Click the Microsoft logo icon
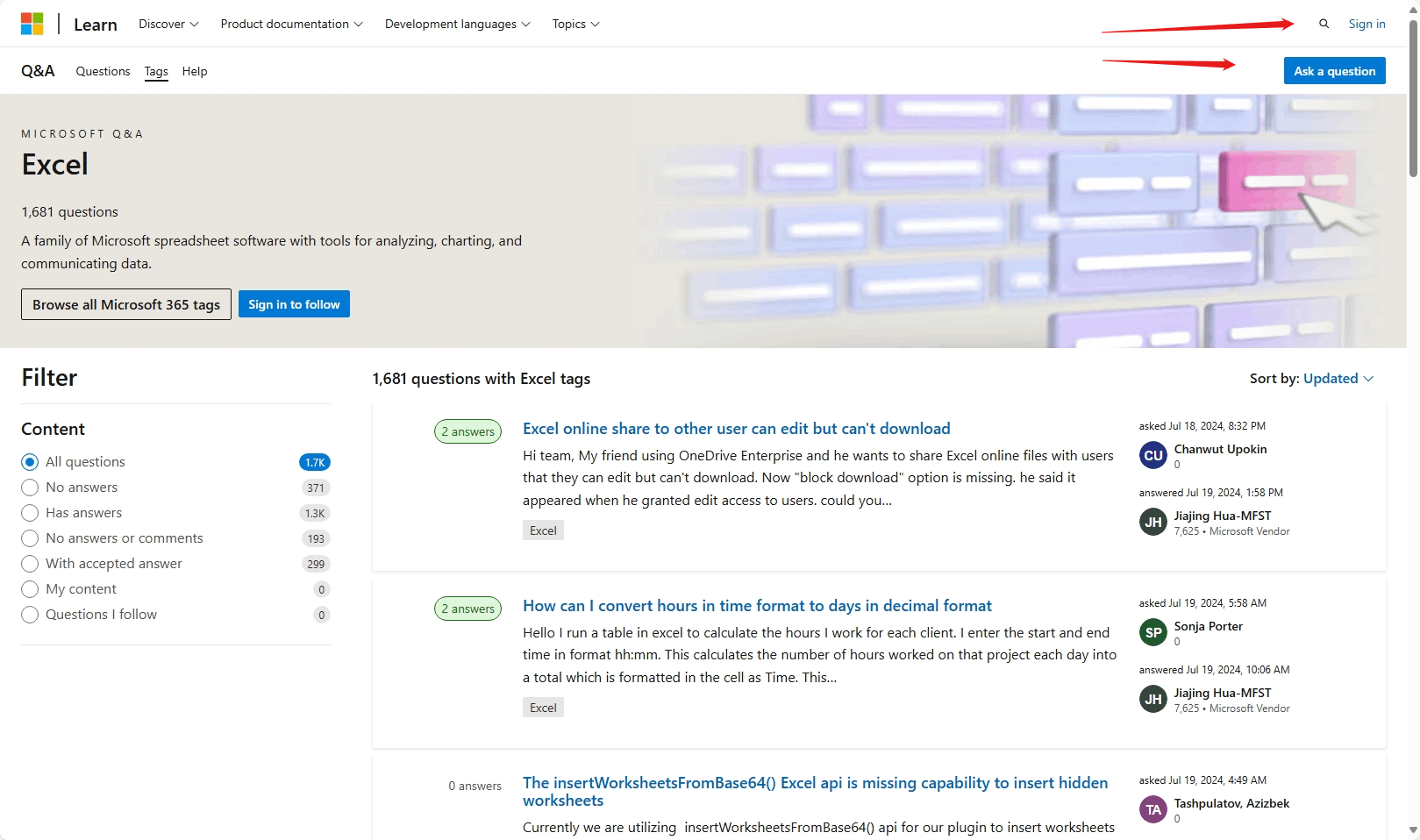The image size is (1420, 840). 32,24
